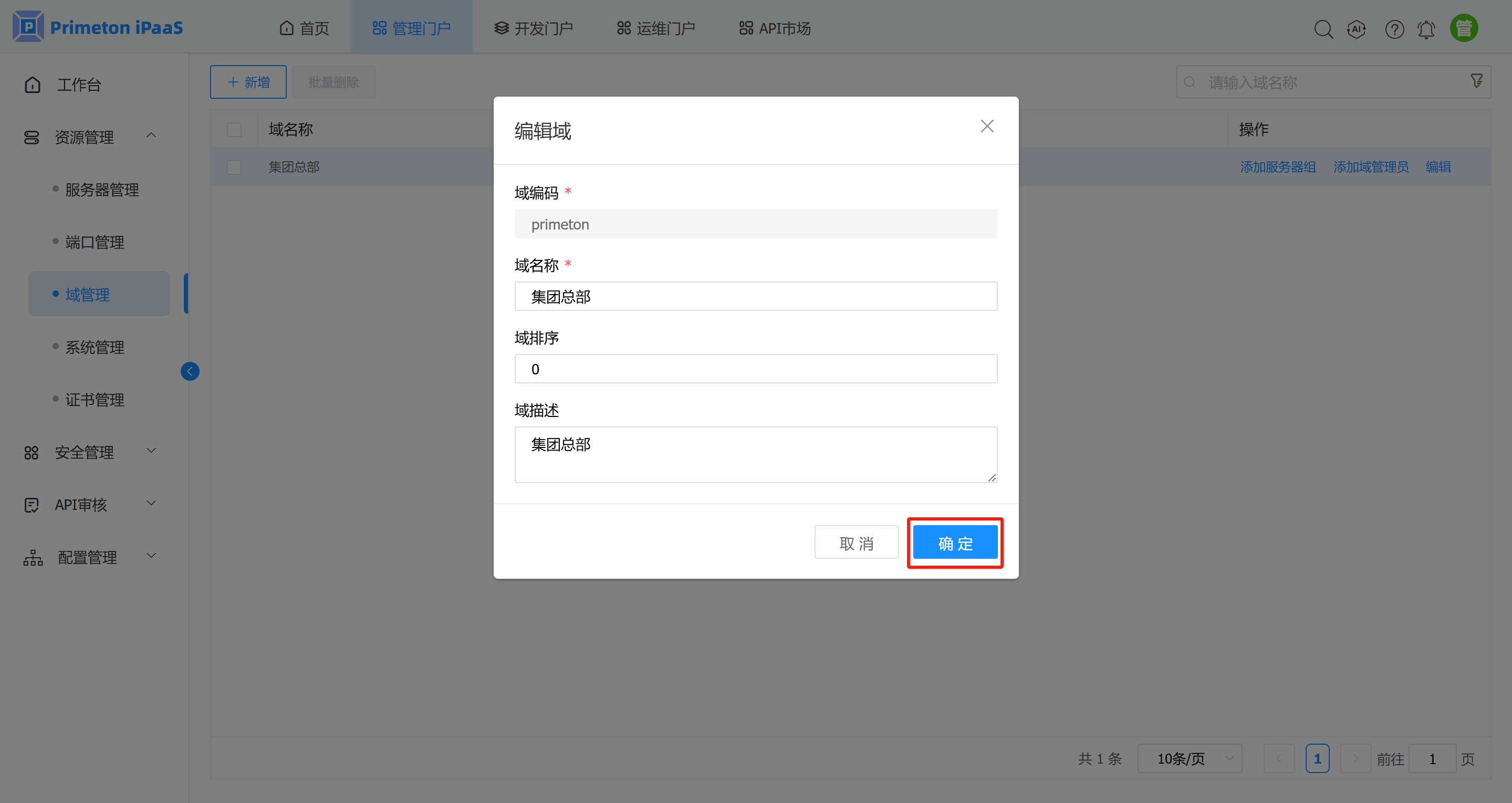1512x803 pixels.
Task: Open the help icon in the top bar
Action: [x=1394, y=29]
